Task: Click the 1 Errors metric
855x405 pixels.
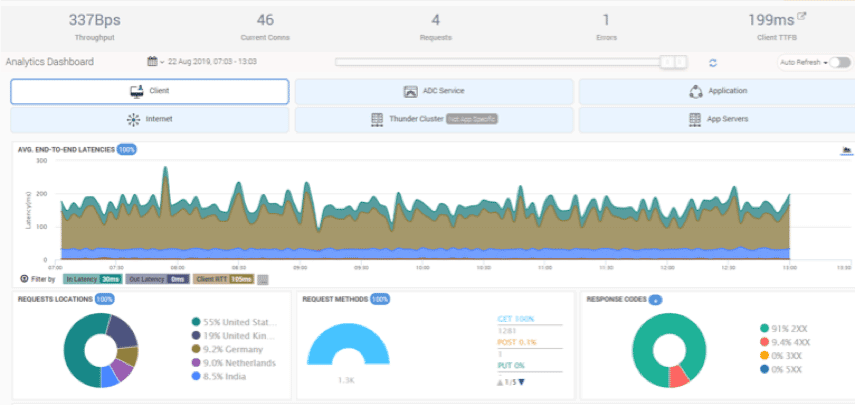Action: (606, 27)
